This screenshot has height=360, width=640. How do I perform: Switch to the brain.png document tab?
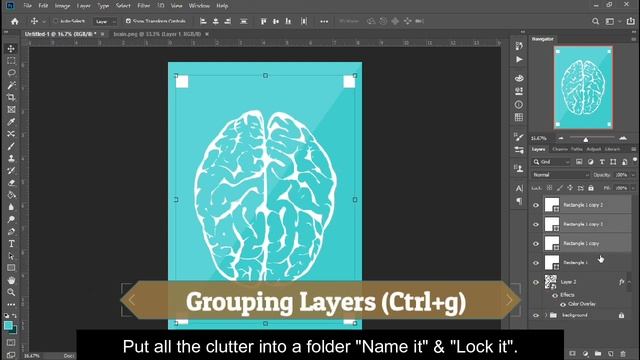(157, 34)
